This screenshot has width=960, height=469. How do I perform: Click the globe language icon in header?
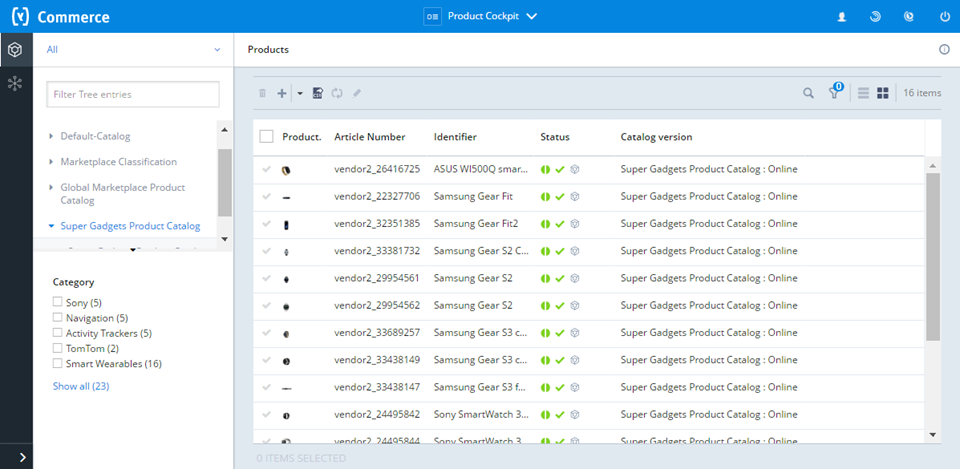point(909,17)
